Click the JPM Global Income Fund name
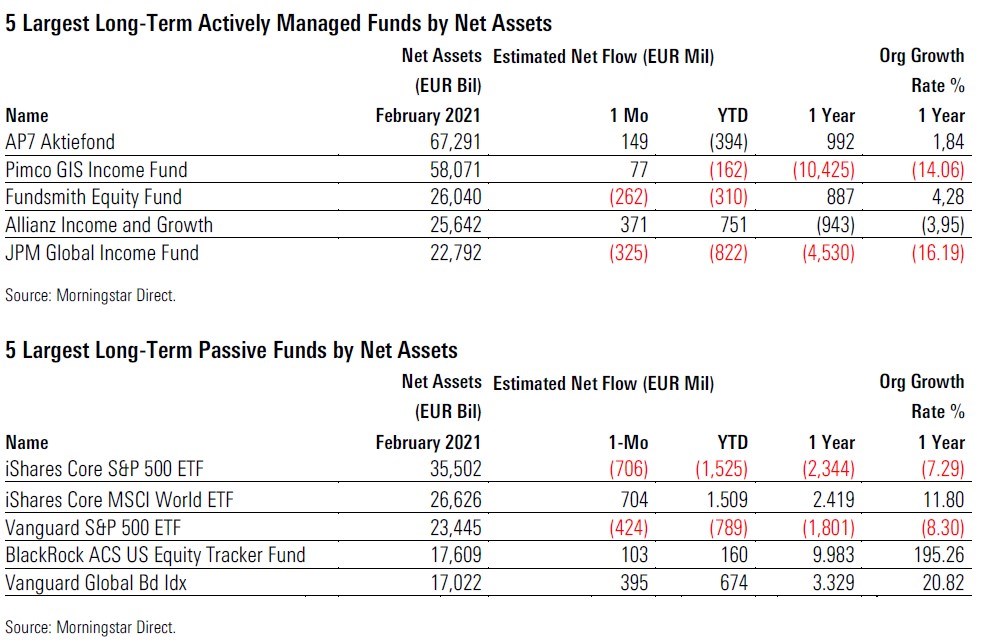981x642 pixels. click(x=102, y=253)
